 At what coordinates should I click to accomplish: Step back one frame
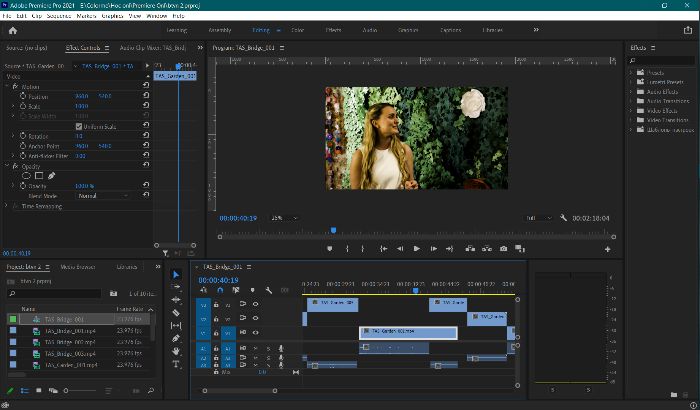(x=400, y=249)
